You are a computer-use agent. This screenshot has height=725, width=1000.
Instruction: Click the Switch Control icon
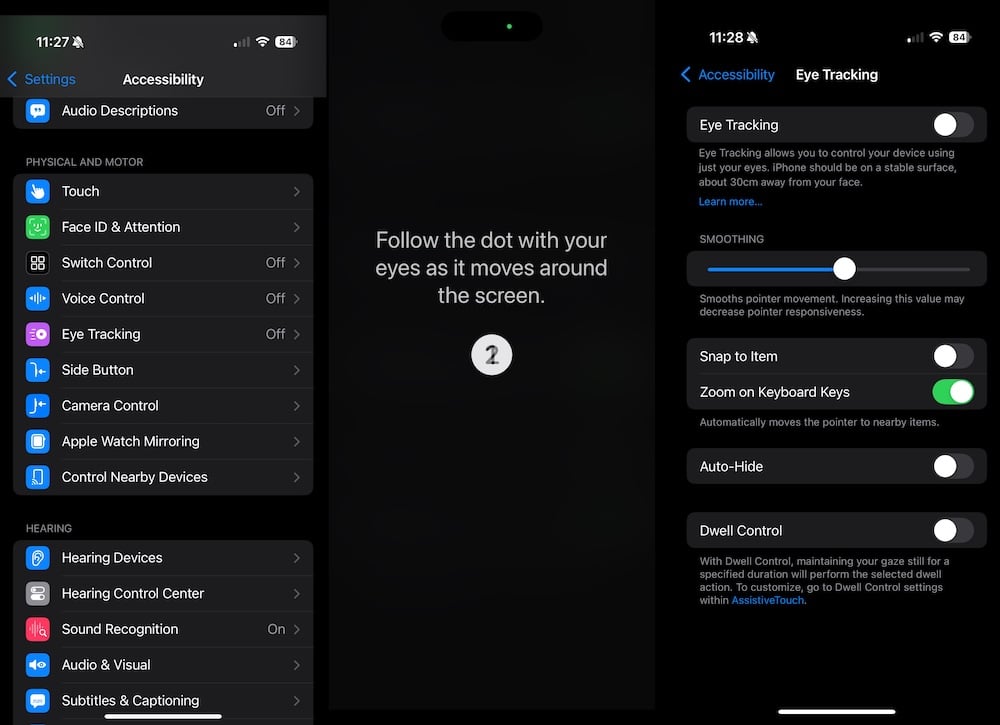(37, 262)
